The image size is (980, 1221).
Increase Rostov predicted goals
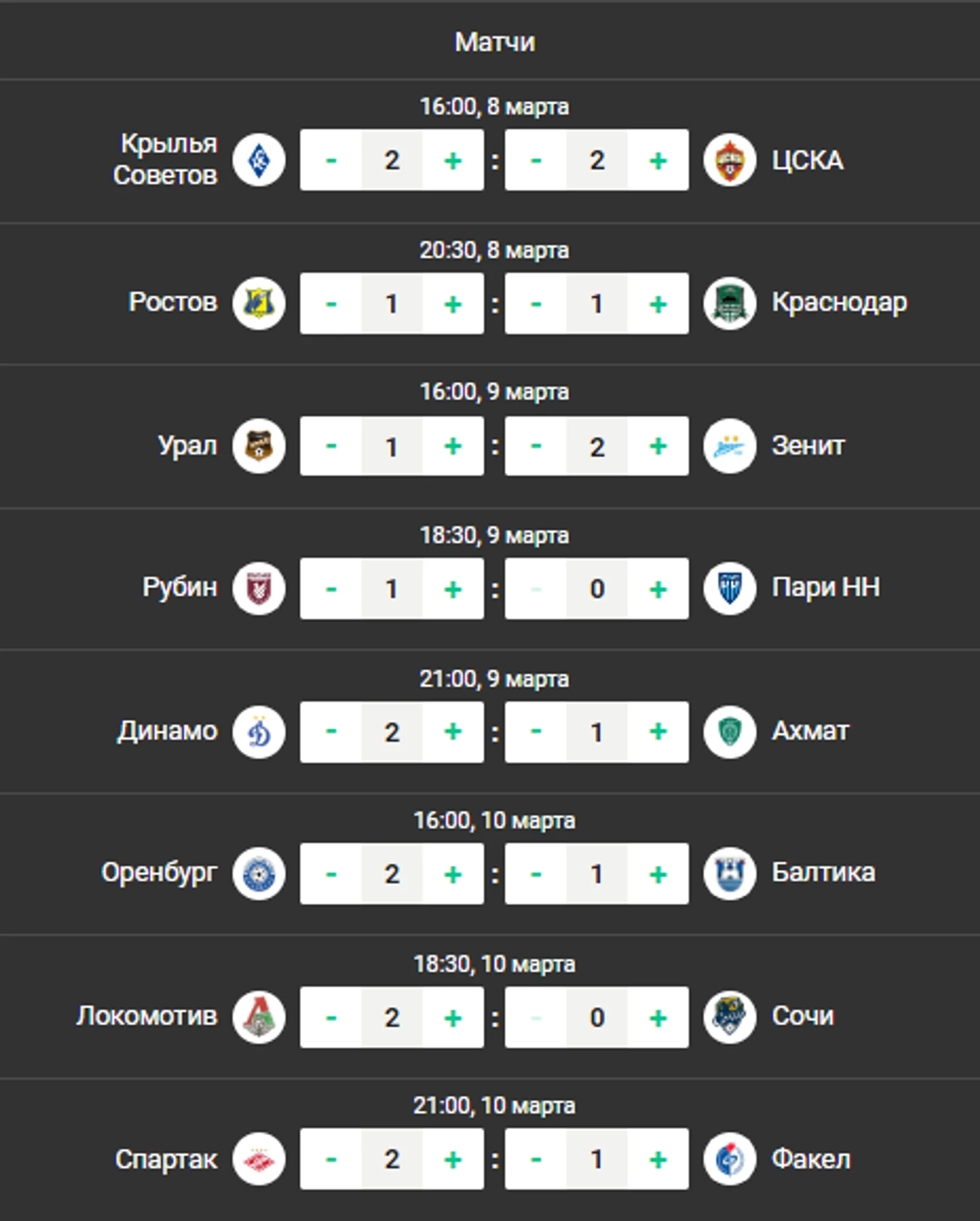tap(453, 303)
